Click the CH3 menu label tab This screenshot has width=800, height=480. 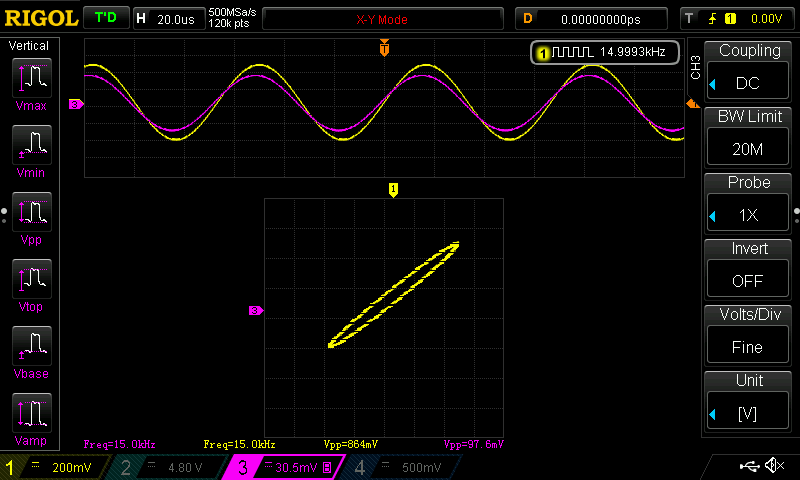pos(695,67)
